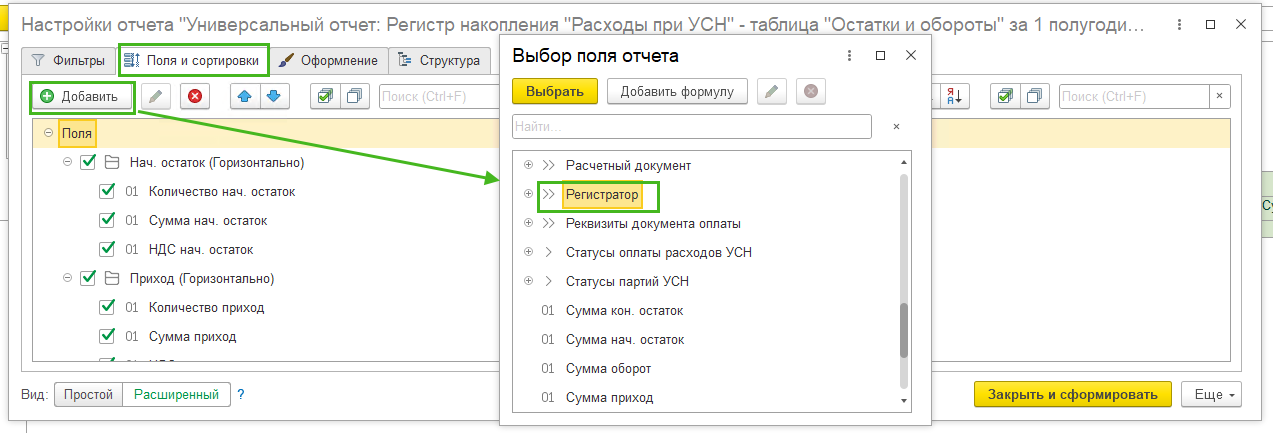This screenshot has height=433, width=1273.
Task: Click scrollbar up arrow in dialog list
Action: pyautogui.click(x=904, y=162)
